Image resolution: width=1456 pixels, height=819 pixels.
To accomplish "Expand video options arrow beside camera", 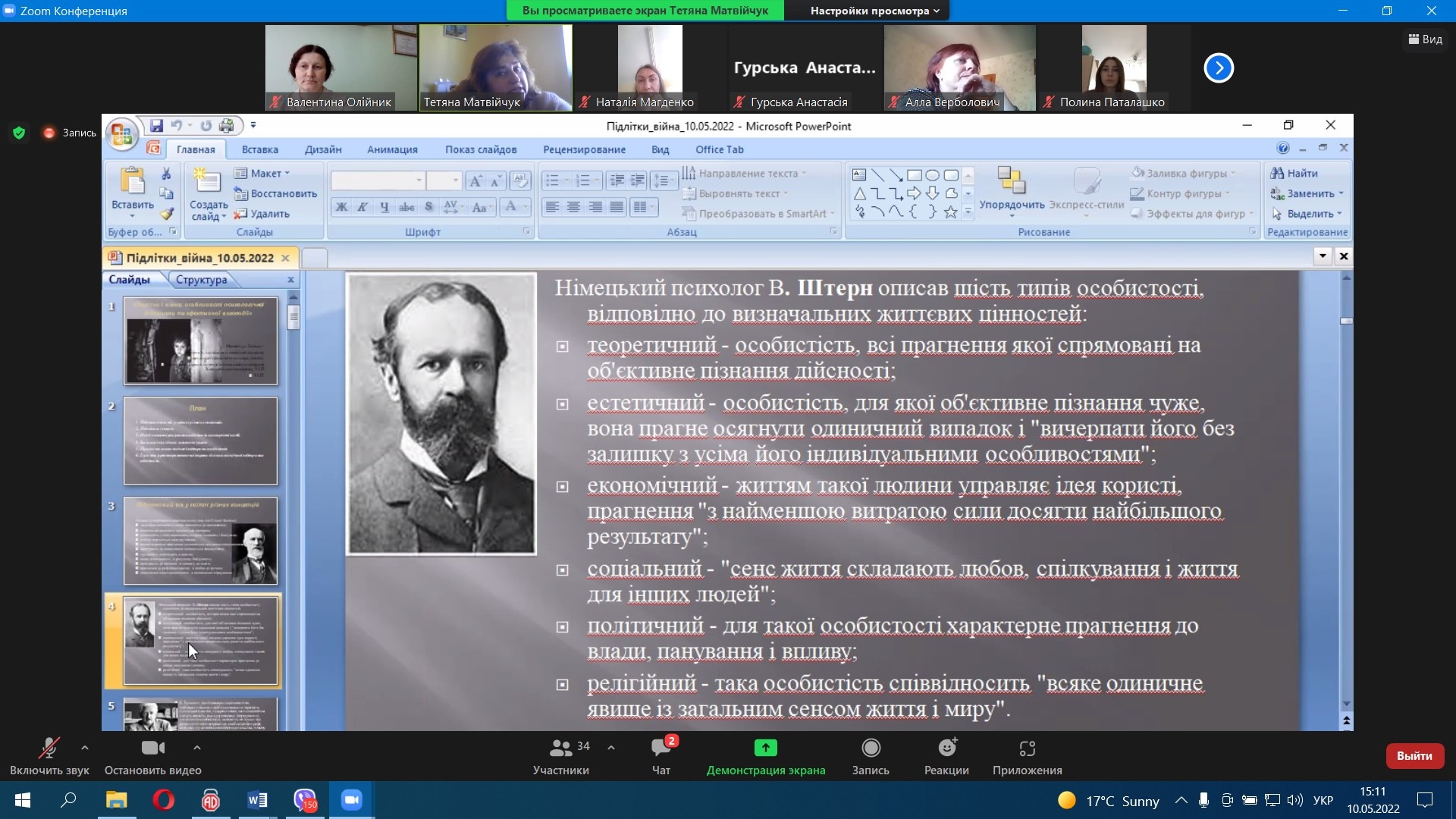I will tap(197, 748).
